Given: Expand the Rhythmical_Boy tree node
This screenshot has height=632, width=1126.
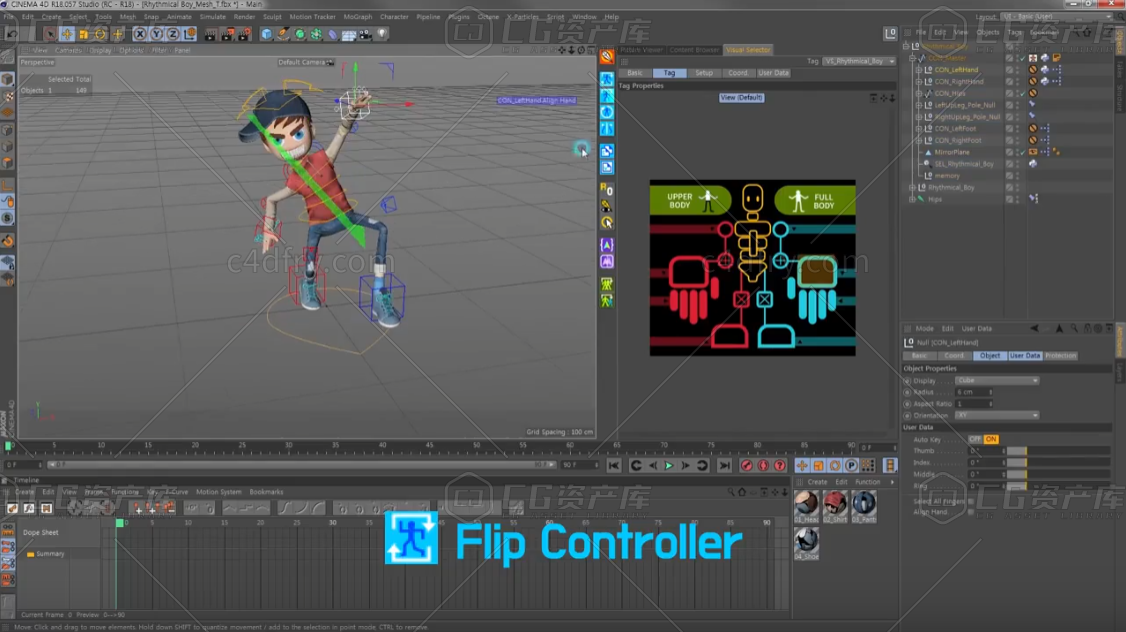Looking at the screenshot, I should coord(912,187).
